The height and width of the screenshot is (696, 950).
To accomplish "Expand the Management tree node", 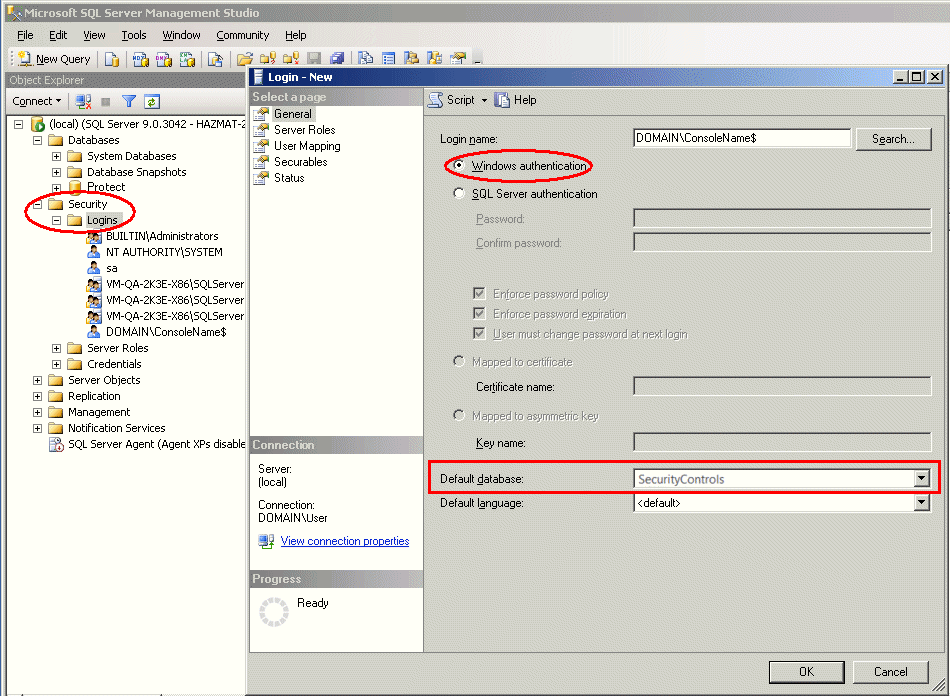I will (x=38, y=413).
